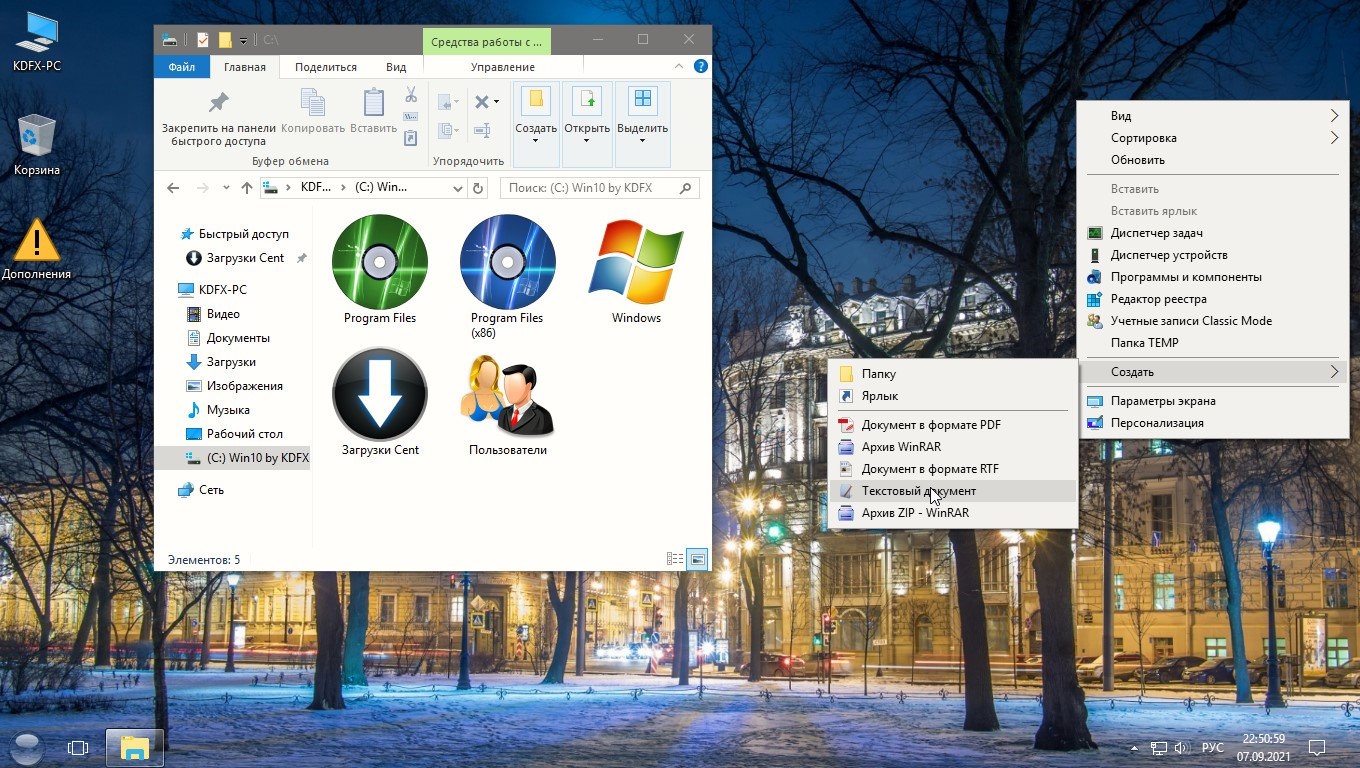Viewport: 1360px width, 768px height.
Task: Switch to large icons view in status bar
Action: coord(697,559)
